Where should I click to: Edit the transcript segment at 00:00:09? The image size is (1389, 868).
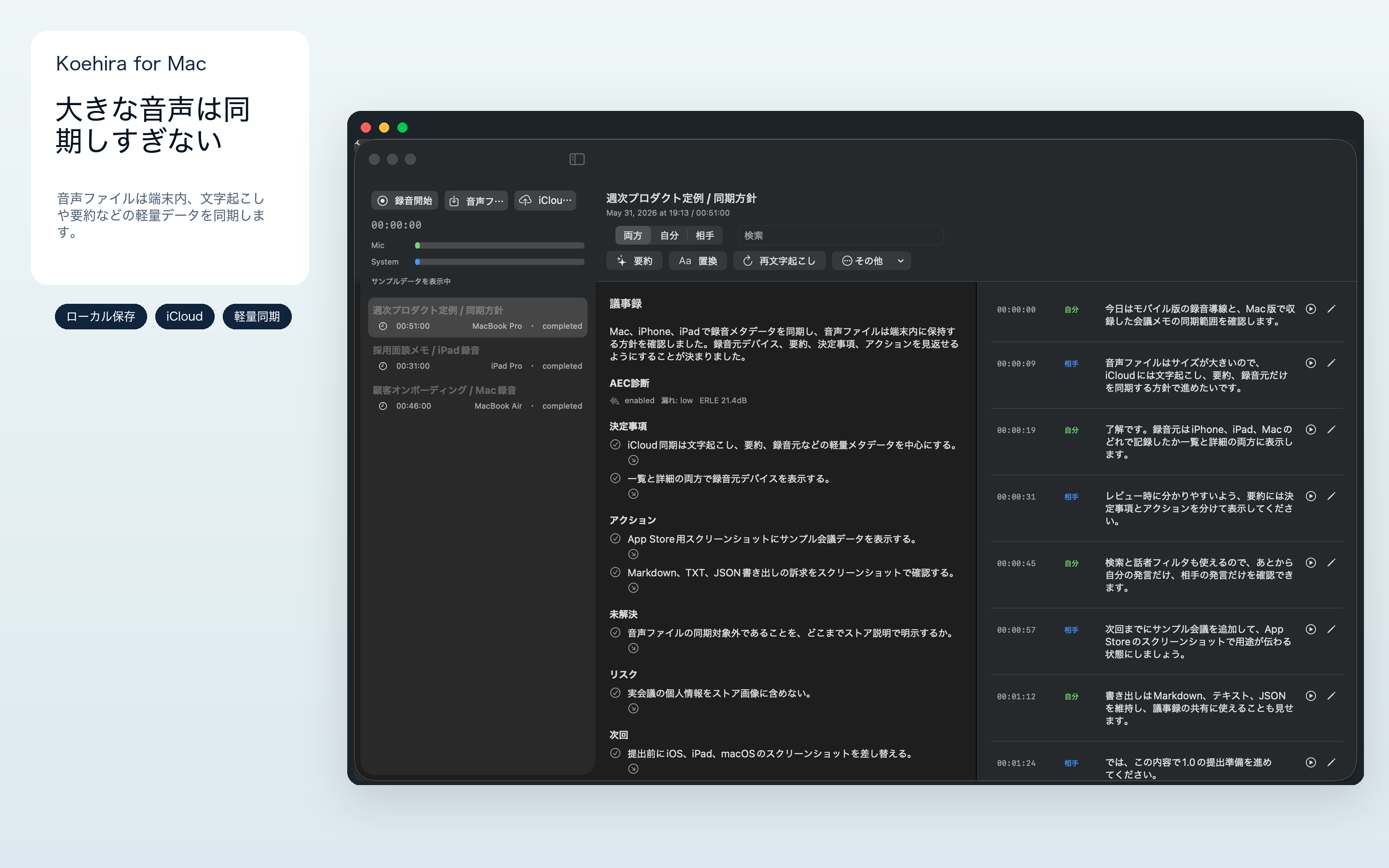1332,363
